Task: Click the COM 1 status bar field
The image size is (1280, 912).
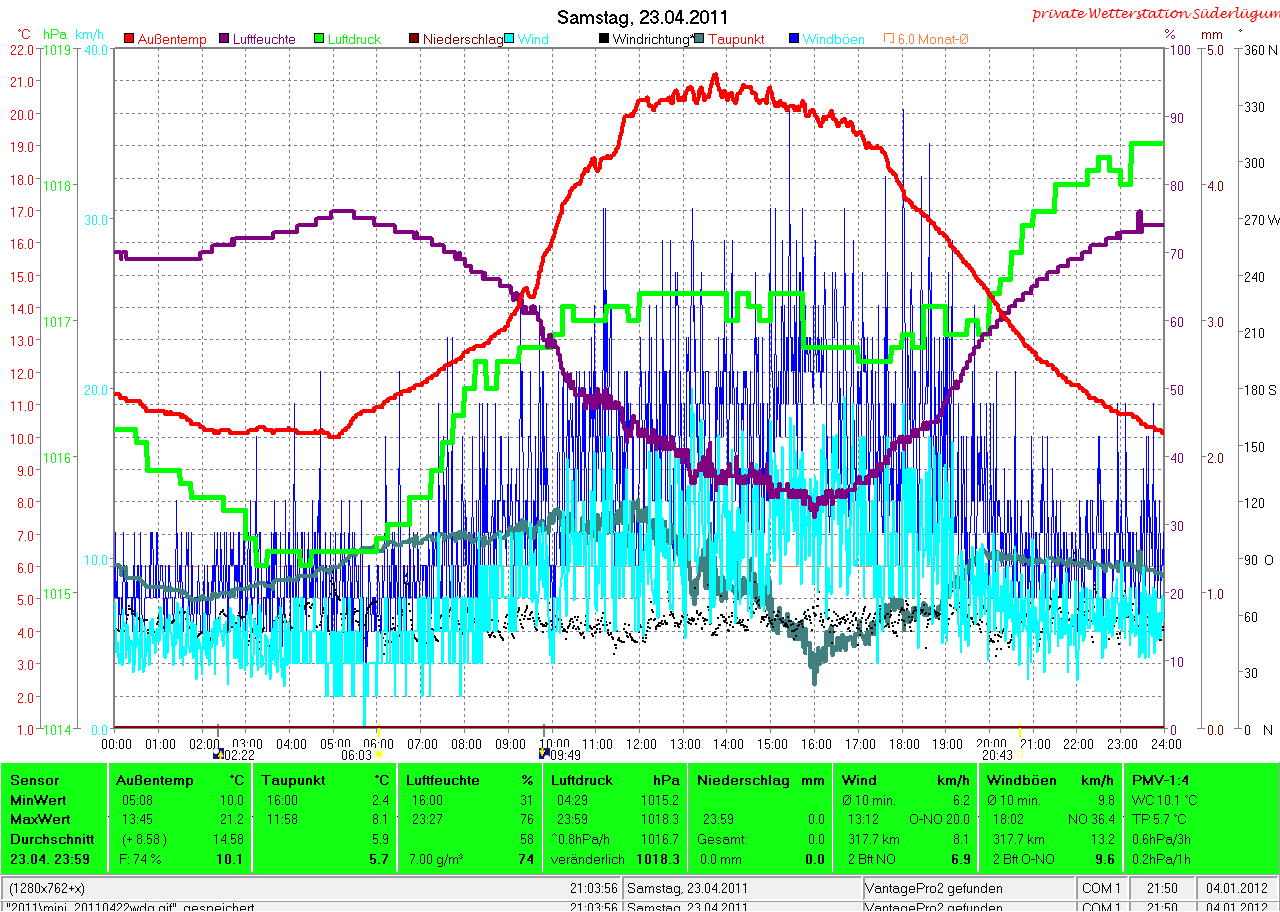Action: pos(1103,888)
